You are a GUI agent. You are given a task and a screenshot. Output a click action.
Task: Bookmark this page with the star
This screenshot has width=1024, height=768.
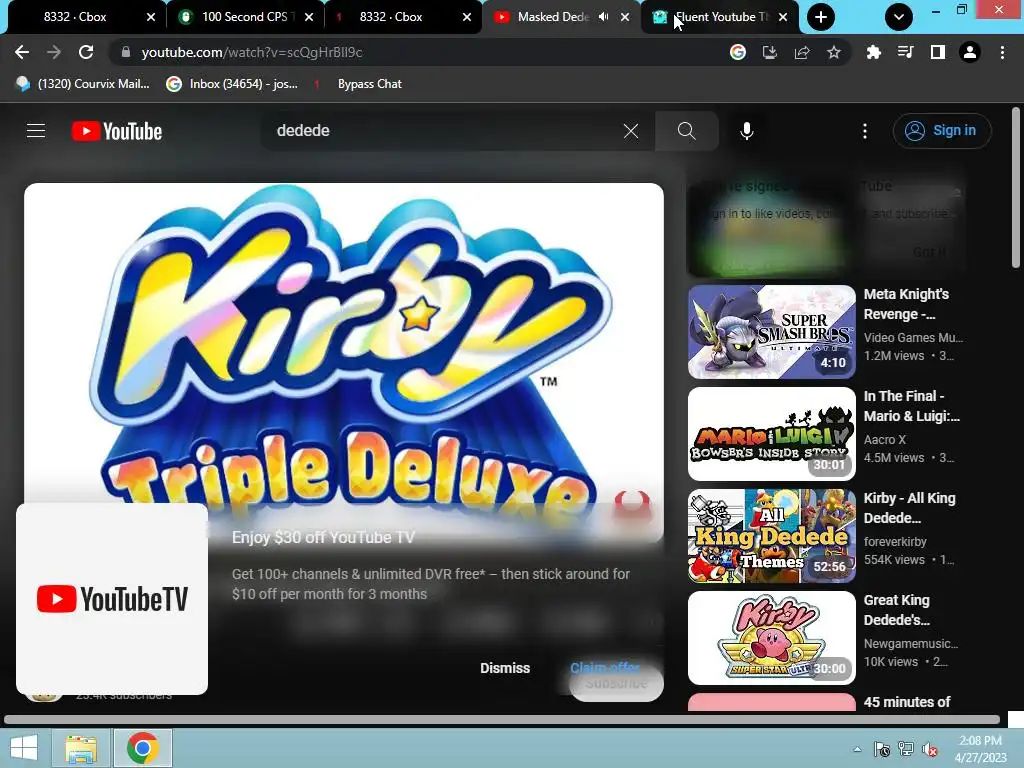click(x=834, y=52)
